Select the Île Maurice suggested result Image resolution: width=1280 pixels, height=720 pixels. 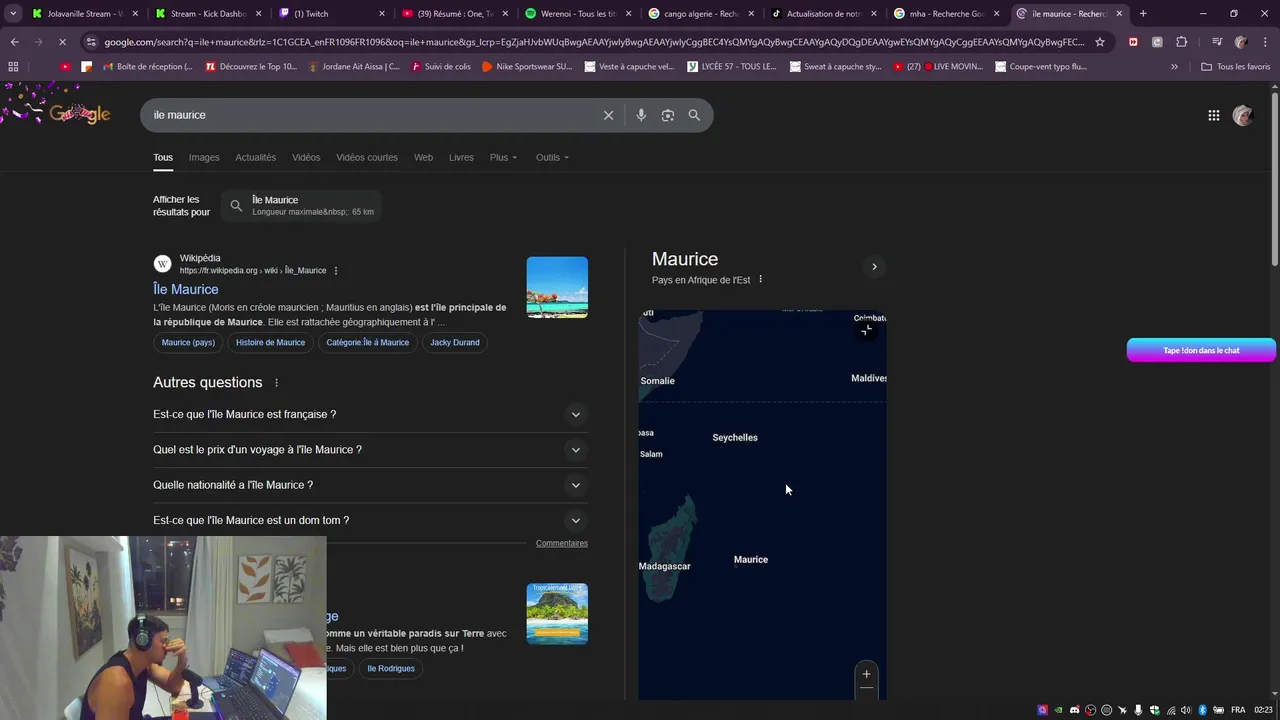coord(302,205)
